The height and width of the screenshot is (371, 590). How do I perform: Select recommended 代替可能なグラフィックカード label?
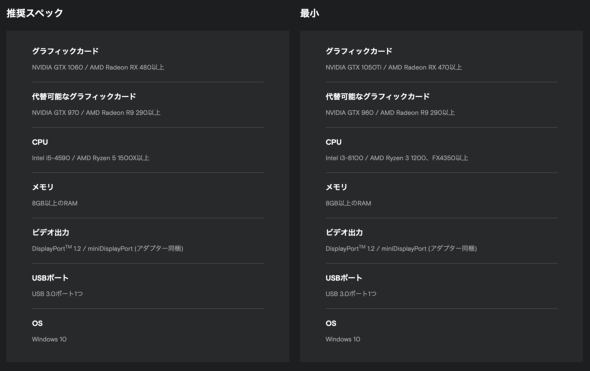click(x=84, y=97)
